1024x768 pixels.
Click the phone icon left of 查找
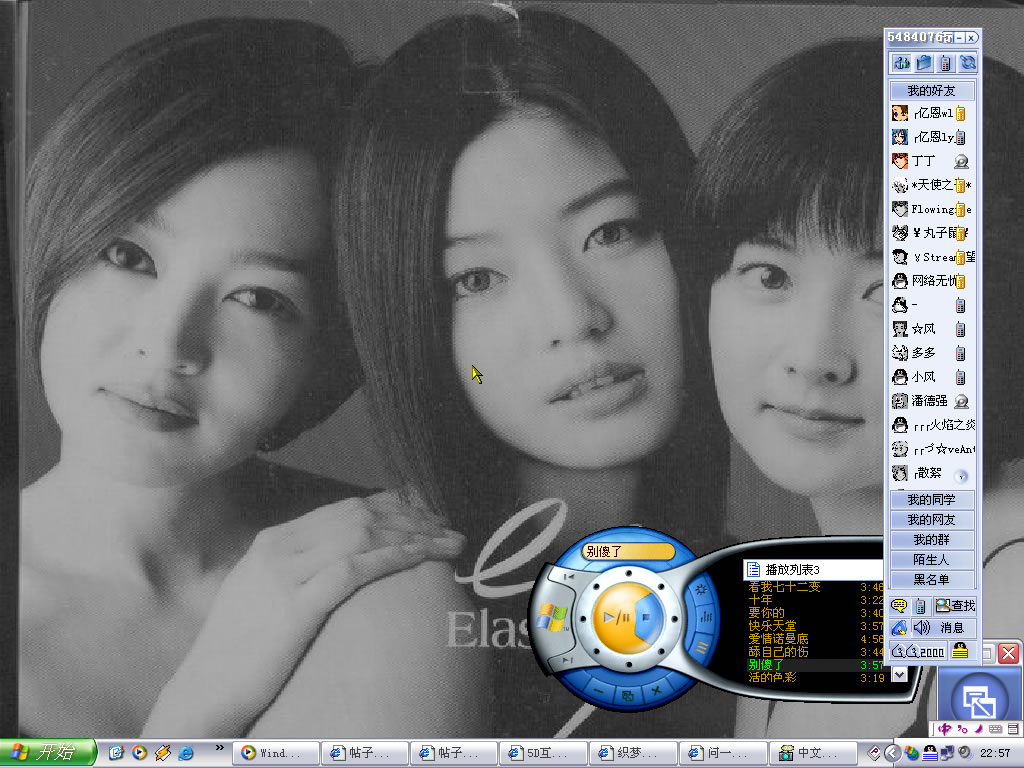[x=920, y=606]
